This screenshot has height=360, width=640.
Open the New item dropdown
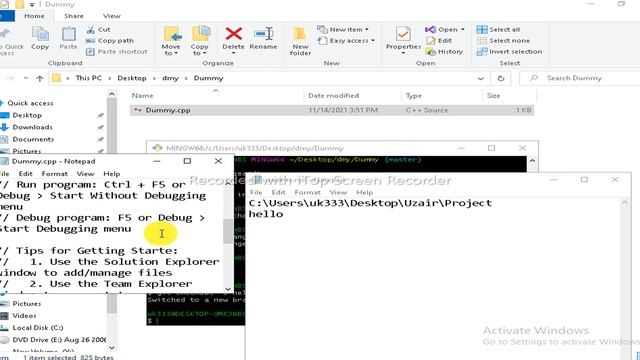[343, 29]
